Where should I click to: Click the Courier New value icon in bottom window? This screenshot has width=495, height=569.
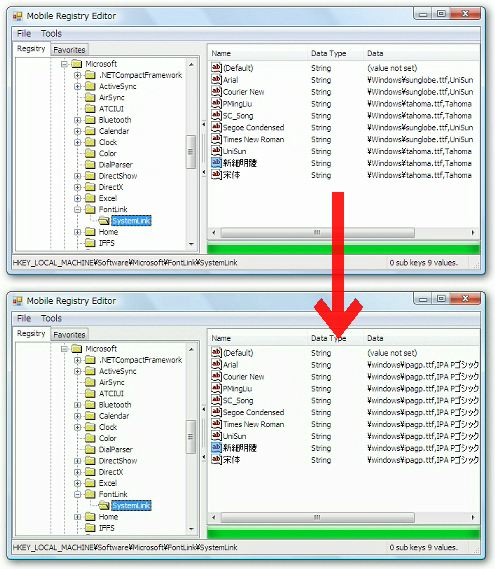216,376
